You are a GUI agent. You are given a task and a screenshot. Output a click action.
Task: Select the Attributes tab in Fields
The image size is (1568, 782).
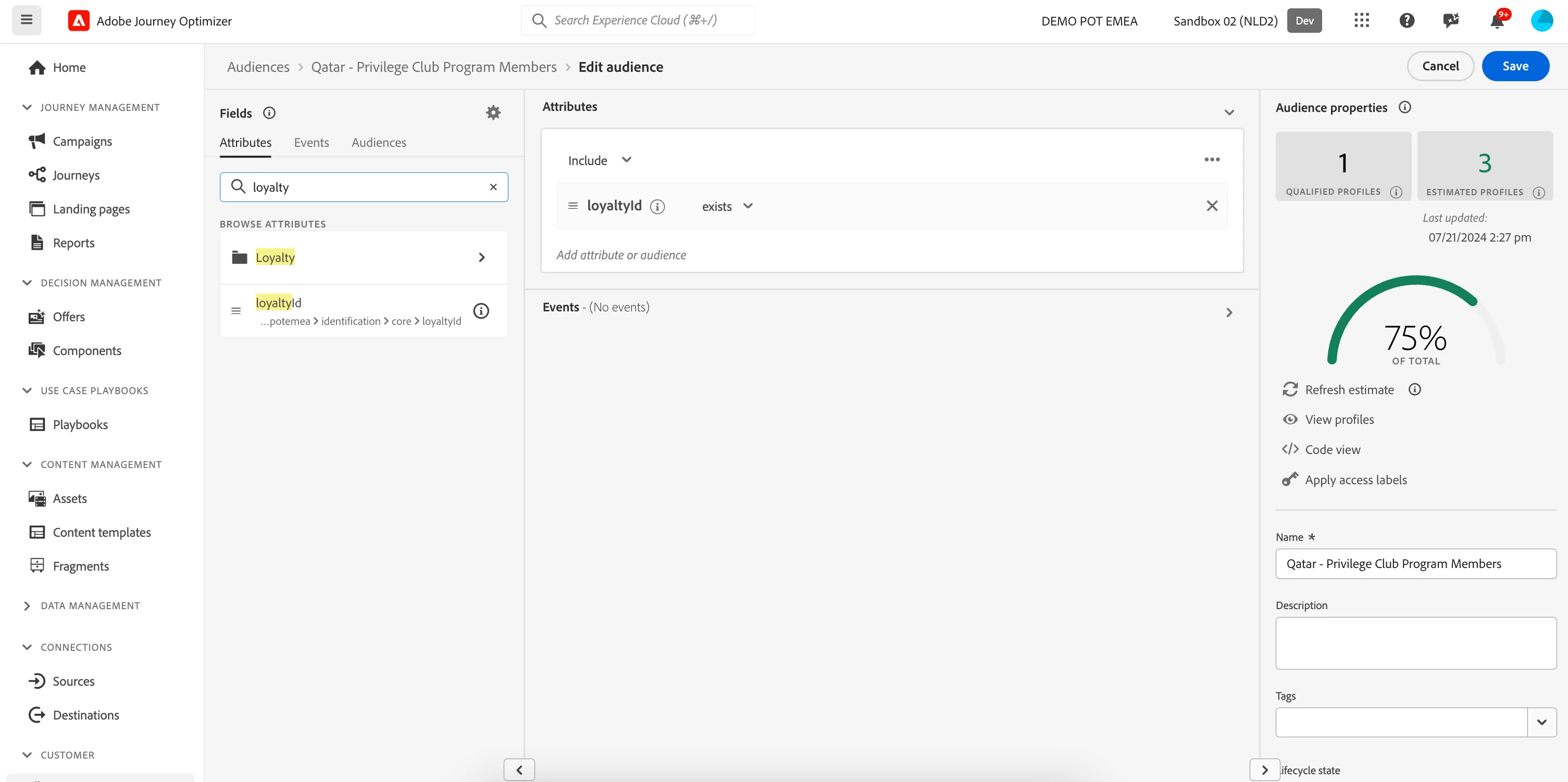coord(245,143)
